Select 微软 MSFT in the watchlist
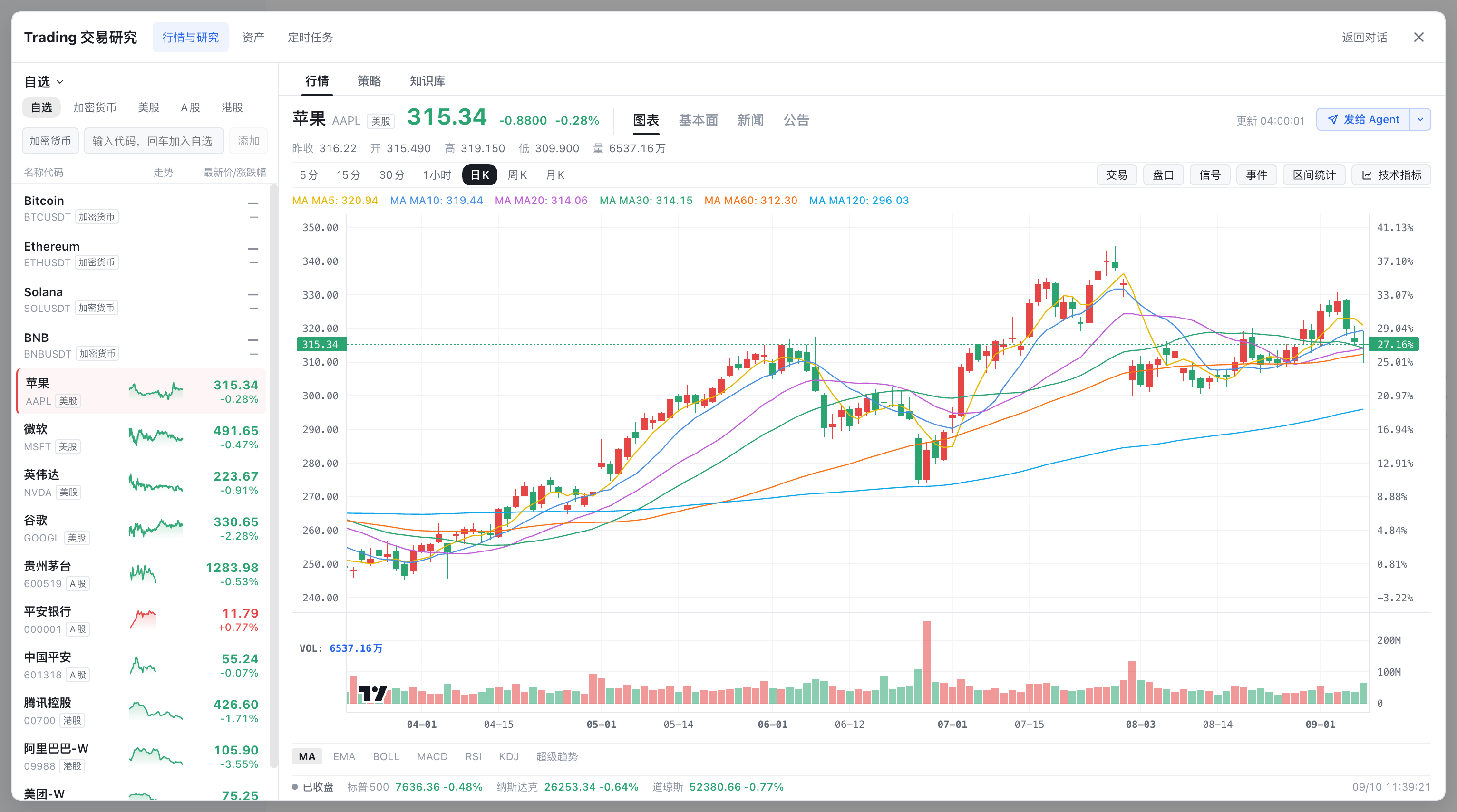The width and height of the screenshot is (1457, 812). 141,437
